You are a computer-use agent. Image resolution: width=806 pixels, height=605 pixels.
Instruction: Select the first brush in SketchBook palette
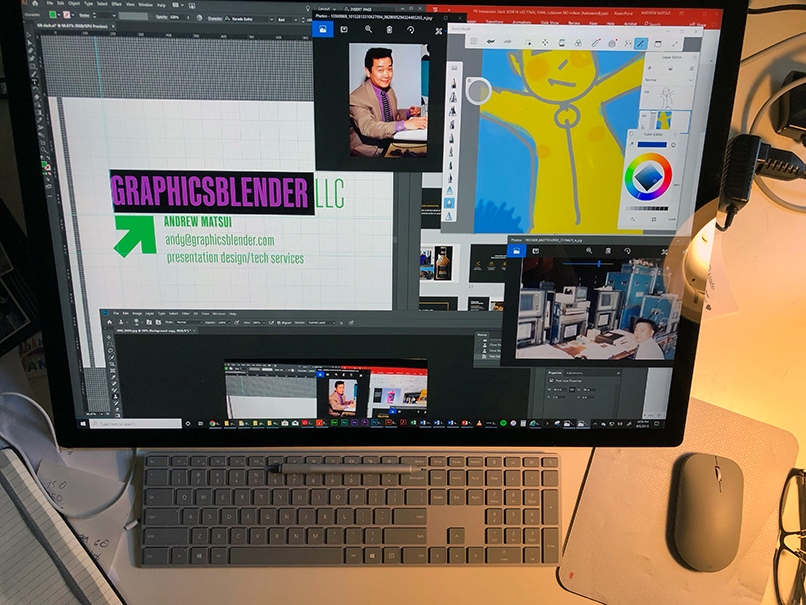pyautogui.click(x=454, y=83)
